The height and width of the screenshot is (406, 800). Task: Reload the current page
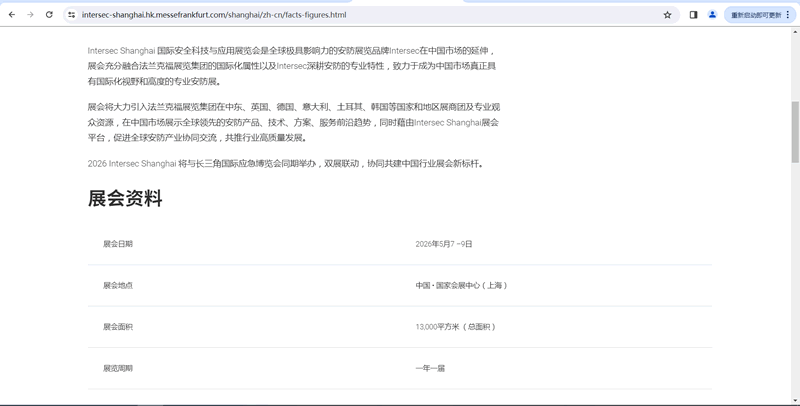point(49,15)
